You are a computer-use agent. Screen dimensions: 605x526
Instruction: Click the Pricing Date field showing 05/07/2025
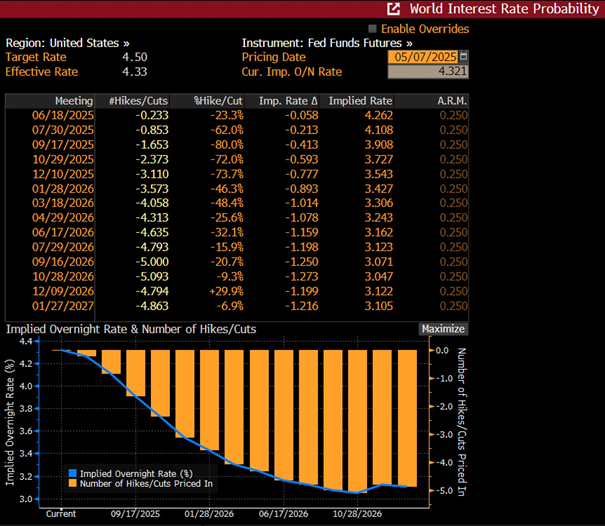click(422, 57)
